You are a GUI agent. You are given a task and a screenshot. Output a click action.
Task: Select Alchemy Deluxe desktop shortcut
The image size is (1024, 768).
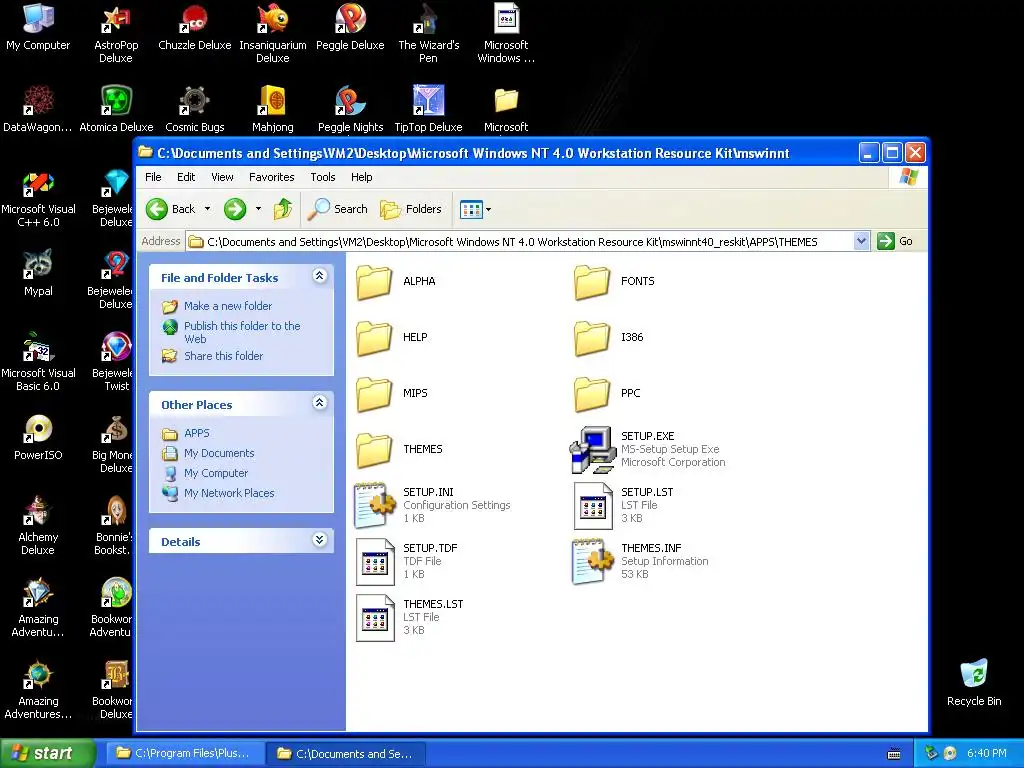click(x=38, y=525)
